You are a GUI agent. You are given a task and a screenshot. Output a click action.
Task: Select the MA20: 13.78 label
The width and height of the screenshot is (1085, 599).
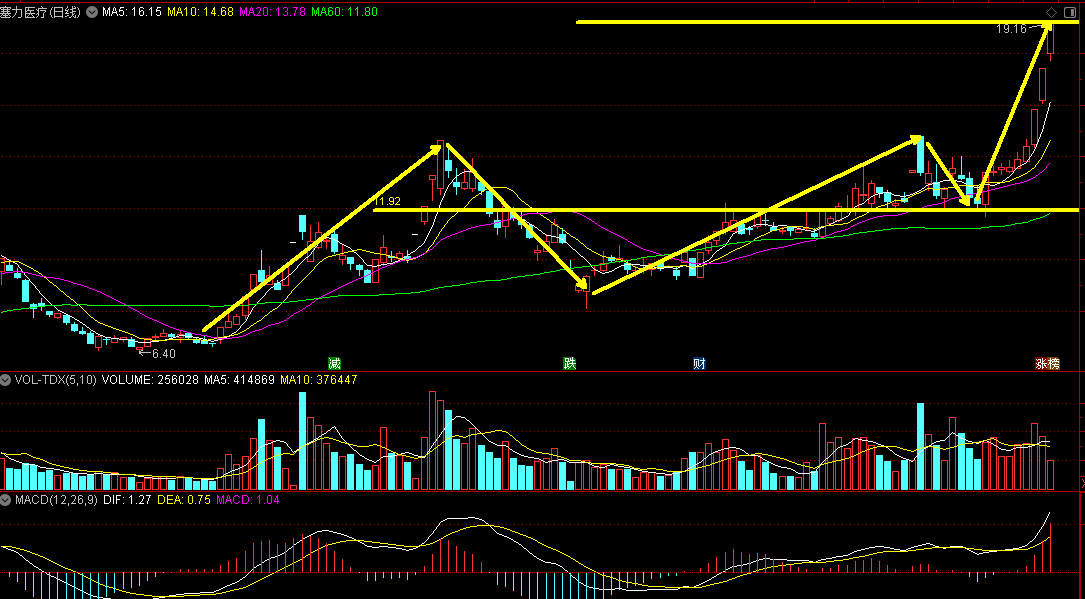(x=273, y=12)
